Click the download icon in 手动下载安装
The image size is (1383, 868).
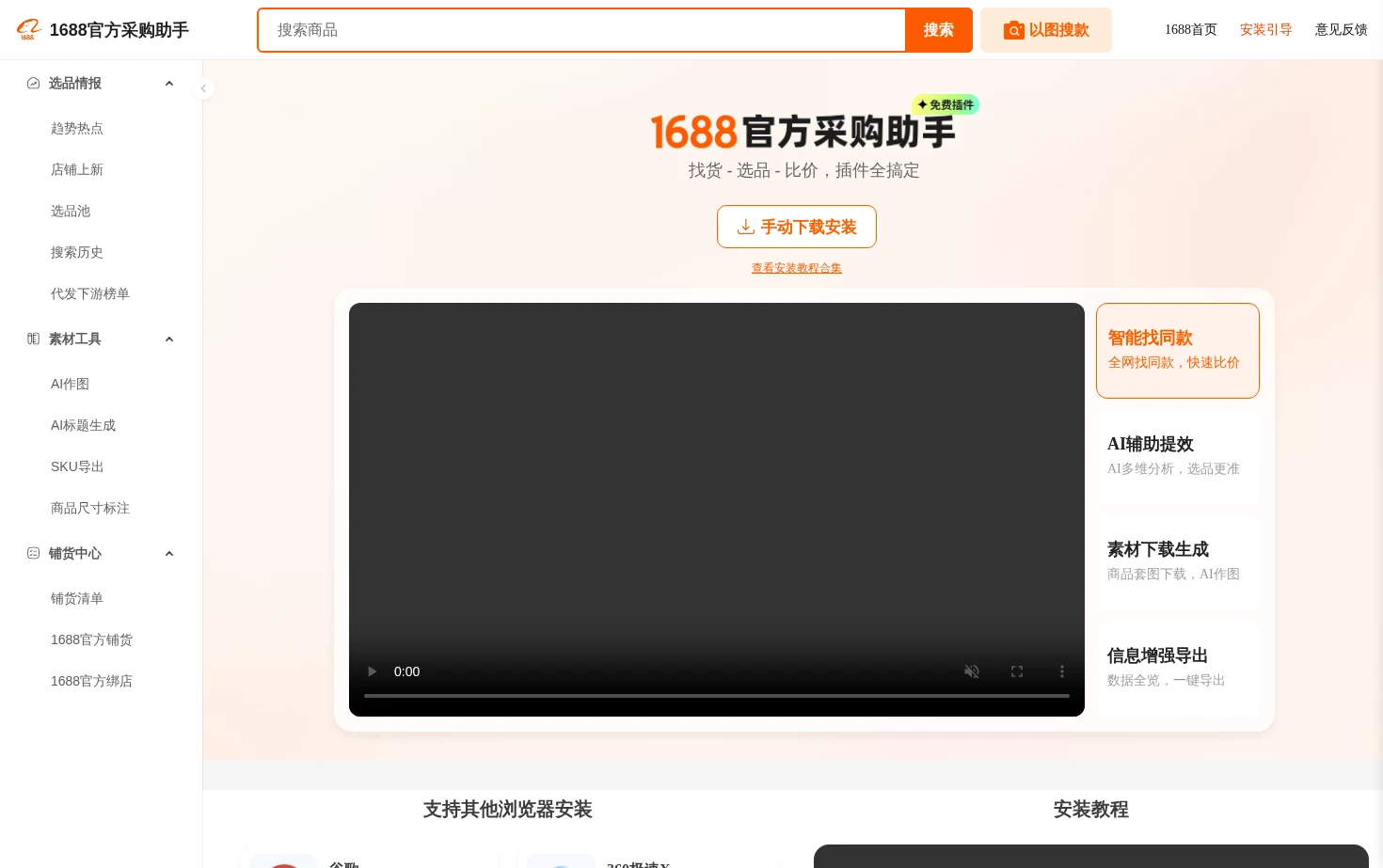click(746, 227)
